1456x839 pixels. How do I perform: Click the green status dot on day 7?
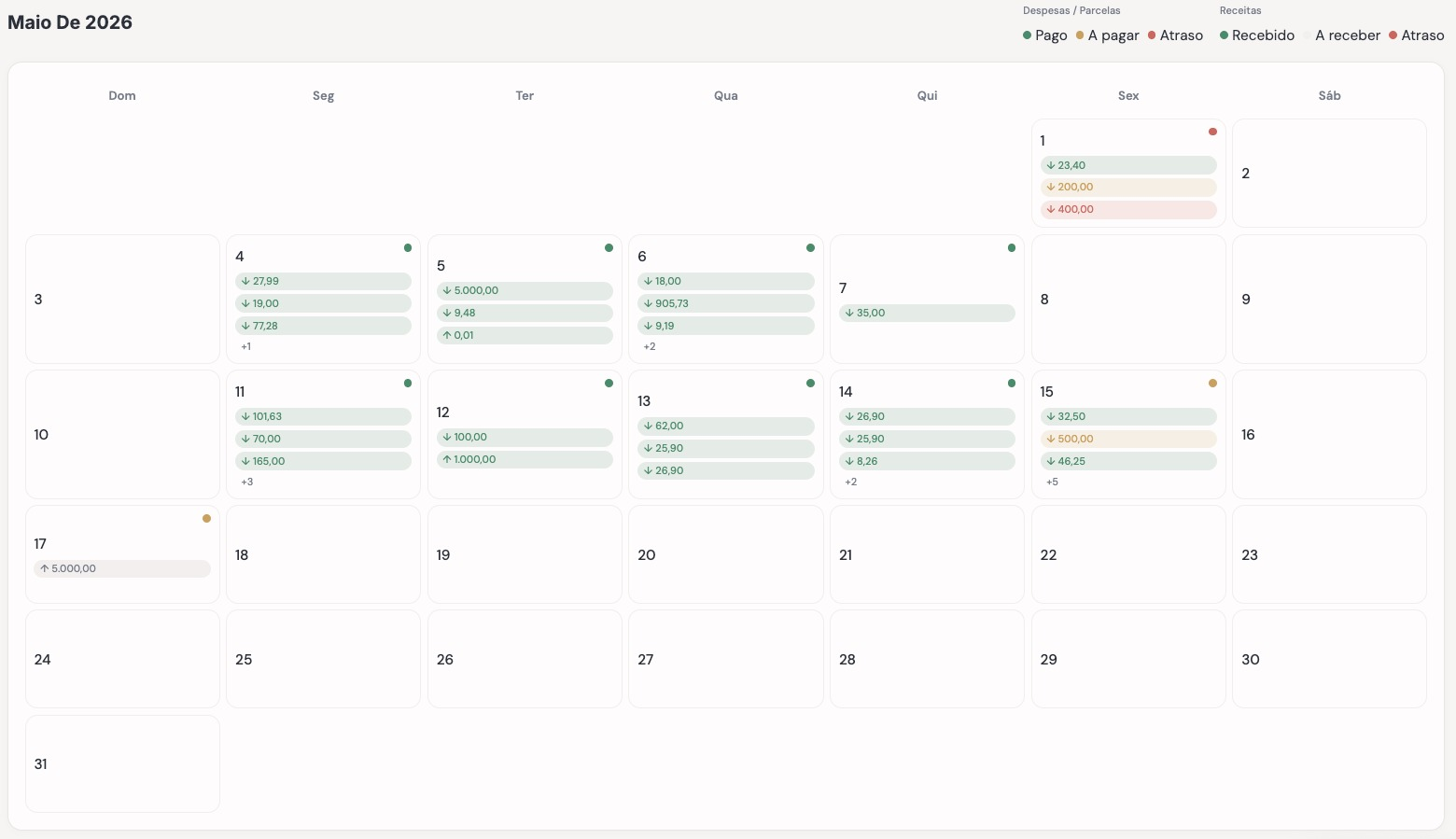point(1012,247)
